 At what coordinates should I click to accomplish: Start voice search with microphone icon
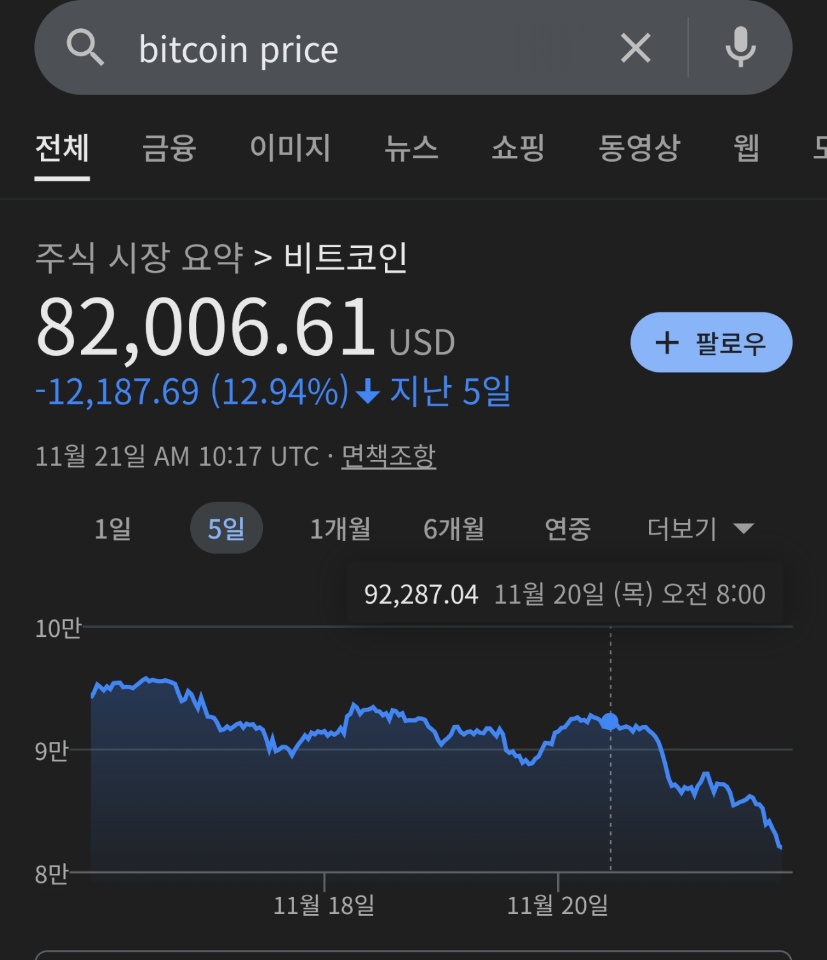point(740,47)
